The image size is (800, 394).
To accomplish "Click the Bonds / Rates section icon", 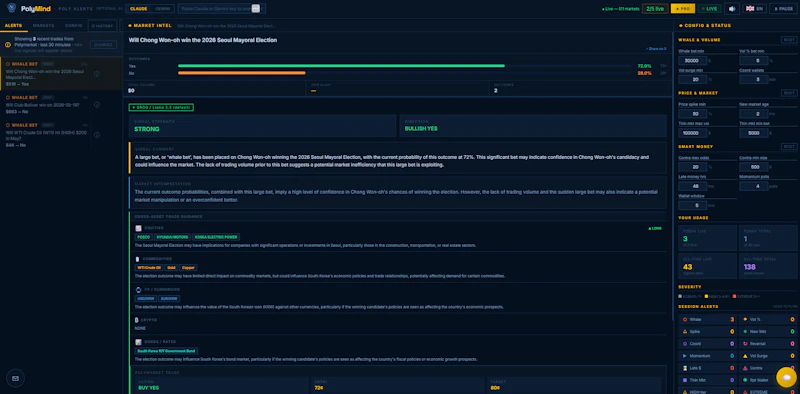I will [x=138, y=342].
